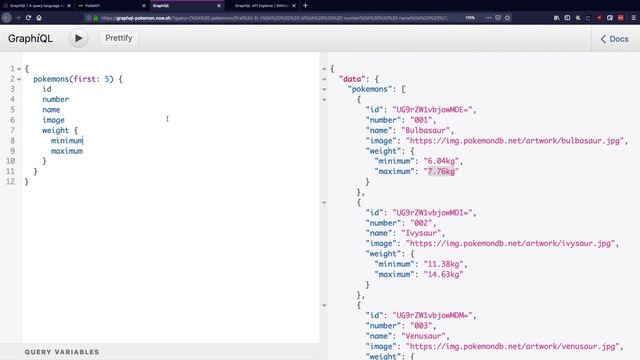The image size is (640, 360).
Task: Click 'pokemons' in the query editor
Action: click(x=51, y=79)
